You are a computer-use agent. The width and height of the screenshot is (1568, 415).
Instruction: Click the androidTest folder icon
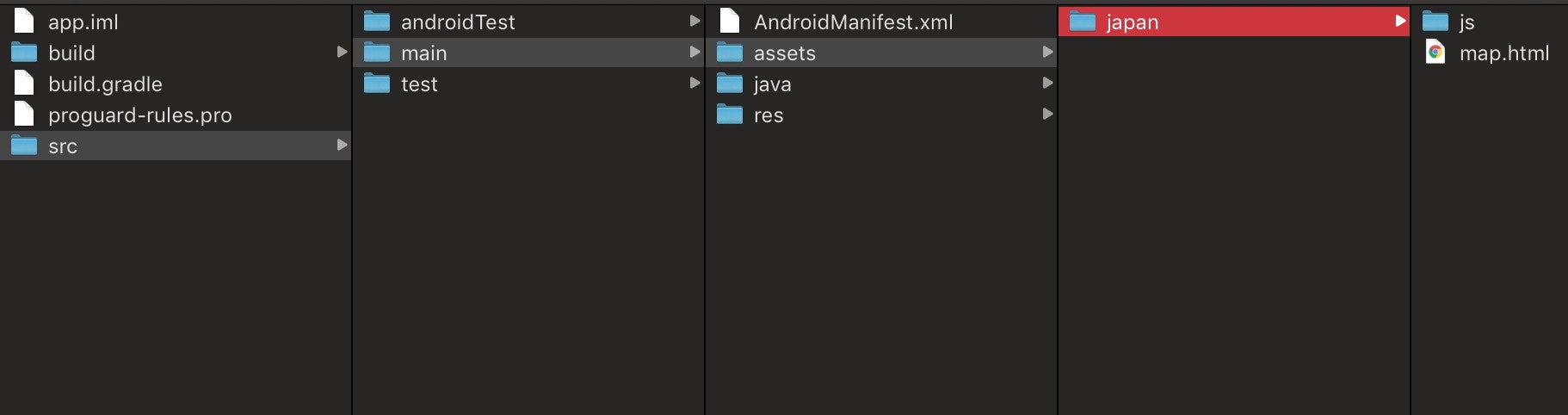[377, 22]
